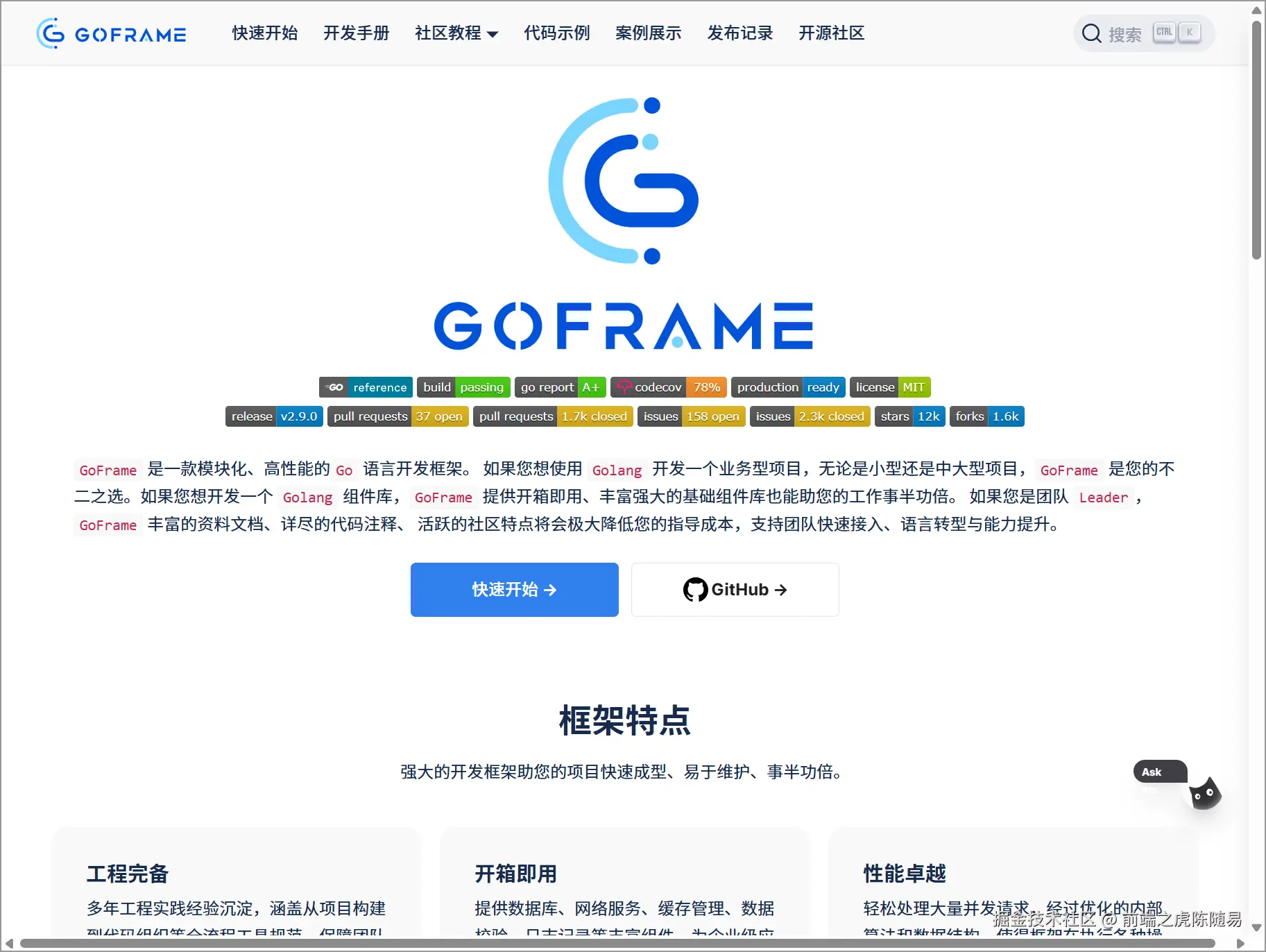
Task: Click the go report A+ badge
Action: tap(560, 387)
